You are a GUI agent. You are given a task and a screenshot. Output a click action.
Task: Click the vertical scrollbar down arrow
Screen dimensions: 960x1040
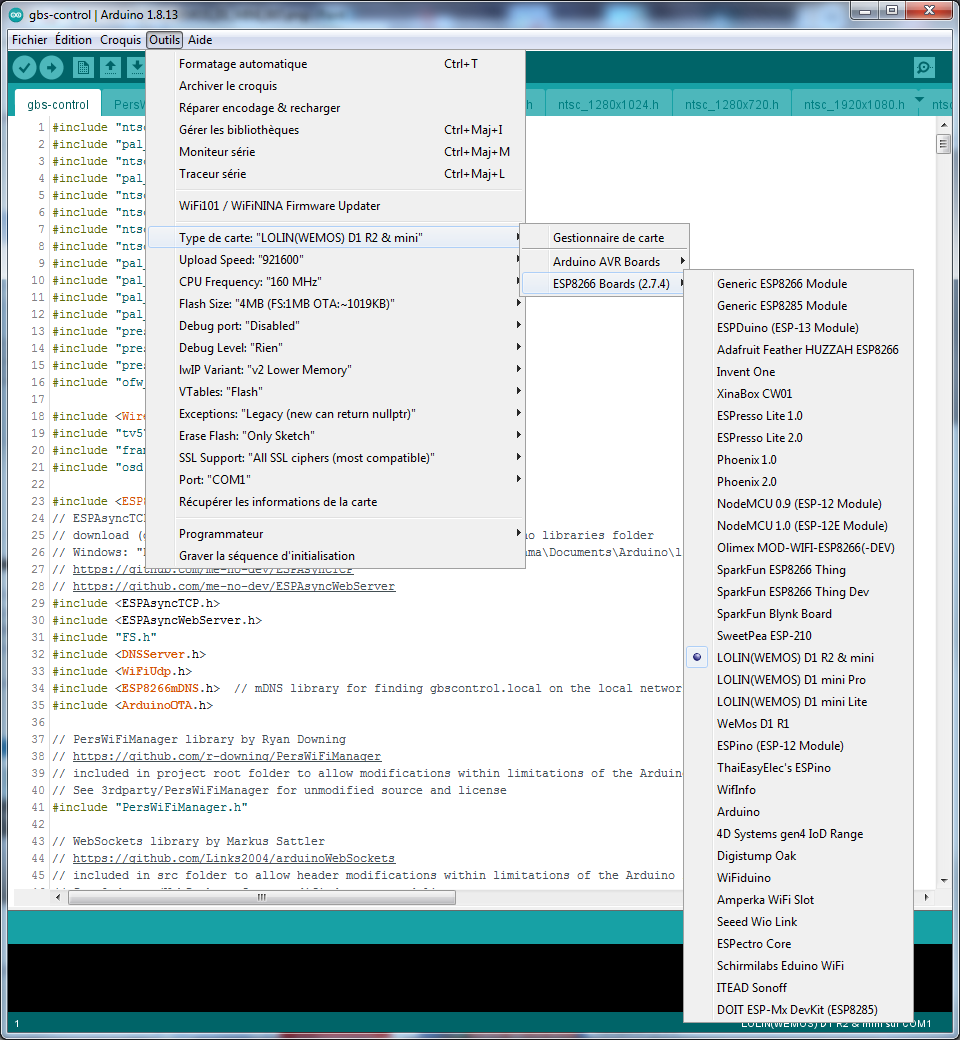[943, 881]
